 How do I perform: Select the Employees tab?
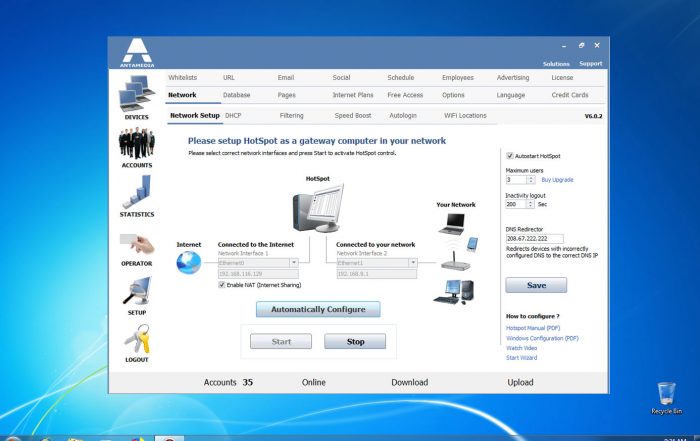tap(458, 77)
